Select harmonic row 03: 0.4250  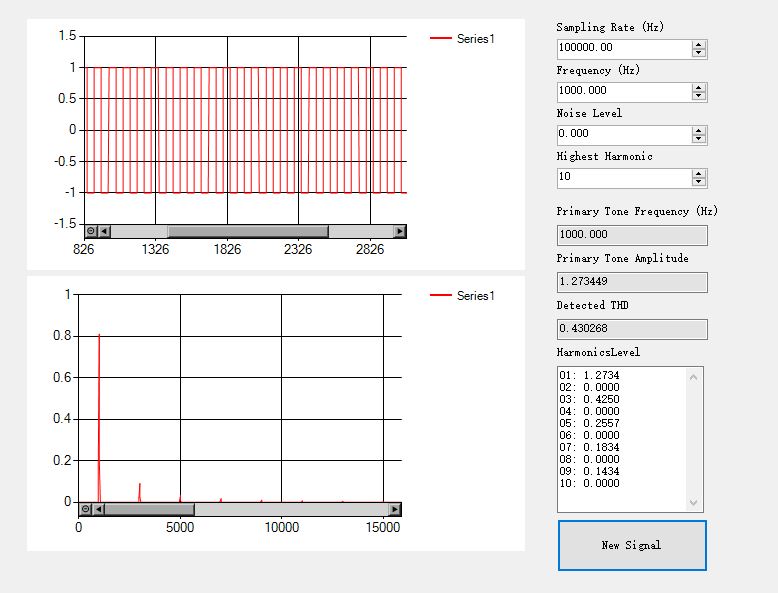coord(589,399)
